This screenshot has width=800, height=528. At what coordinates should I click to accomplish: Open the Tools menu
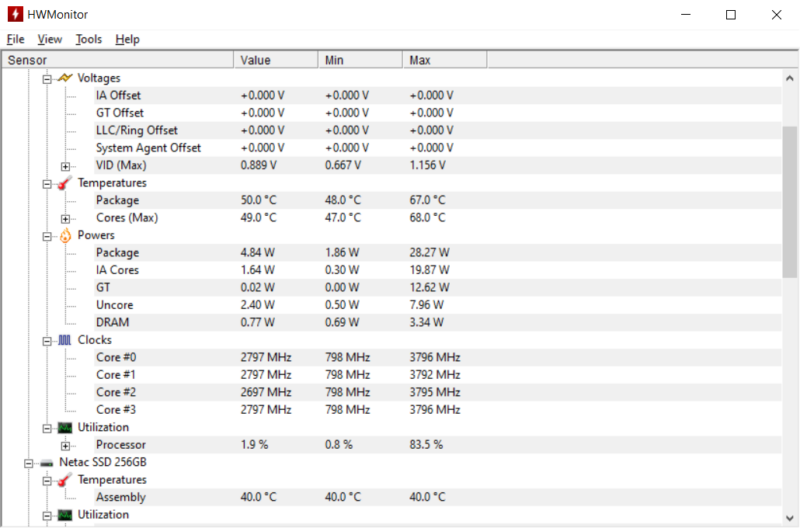[x=88, y=39]
